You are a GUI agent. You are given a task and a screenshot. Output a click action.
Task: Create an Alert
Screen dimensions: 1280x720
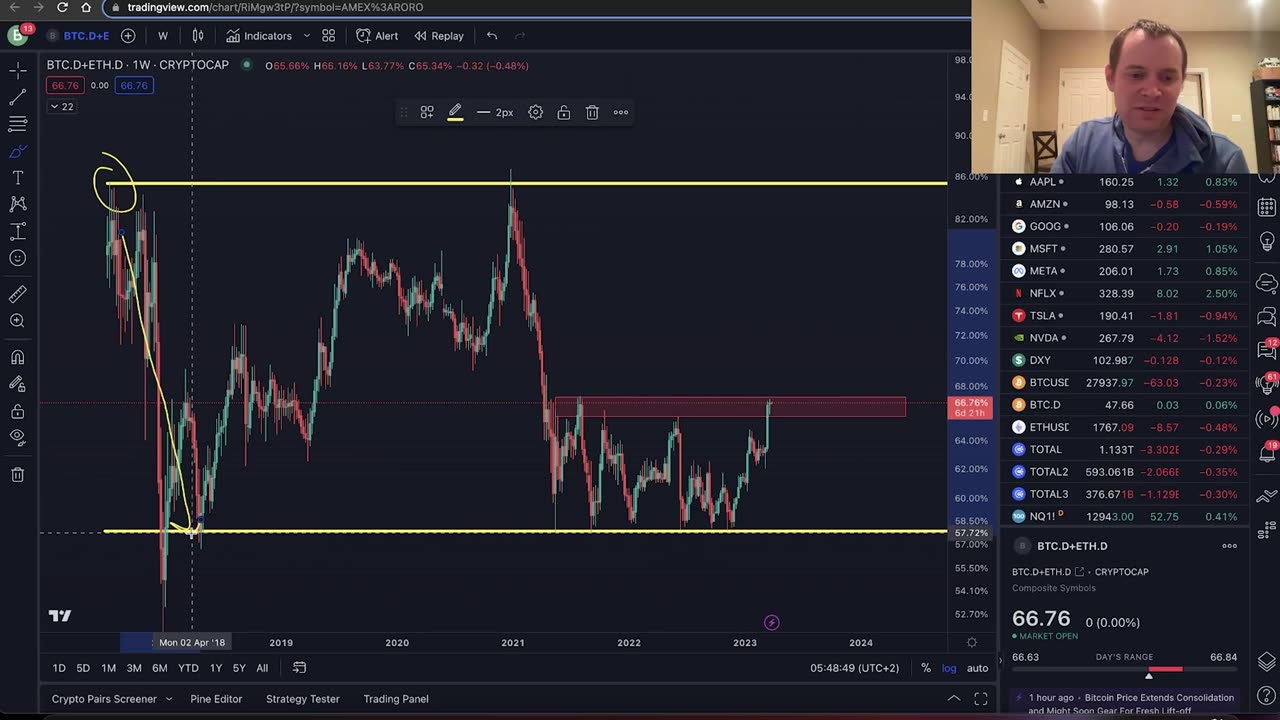tap(377, 36)
